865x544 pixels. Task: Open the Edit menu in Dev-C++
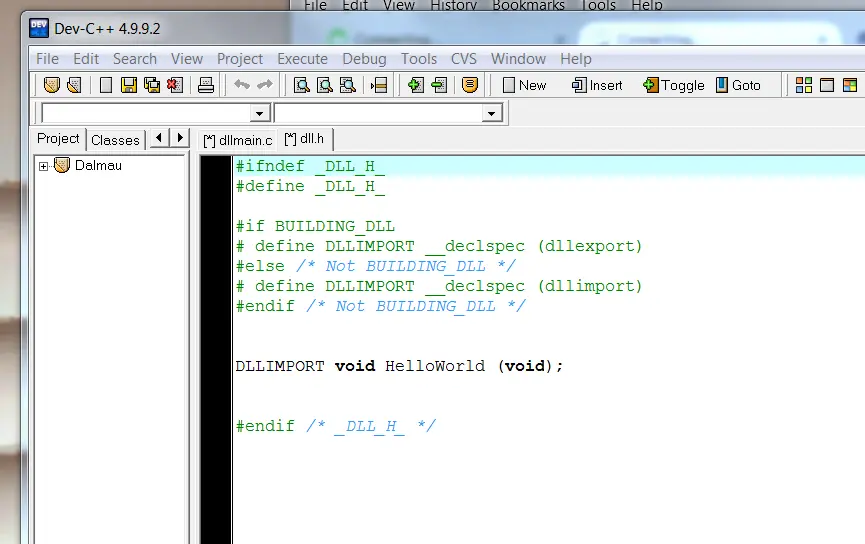pos(86,58)
